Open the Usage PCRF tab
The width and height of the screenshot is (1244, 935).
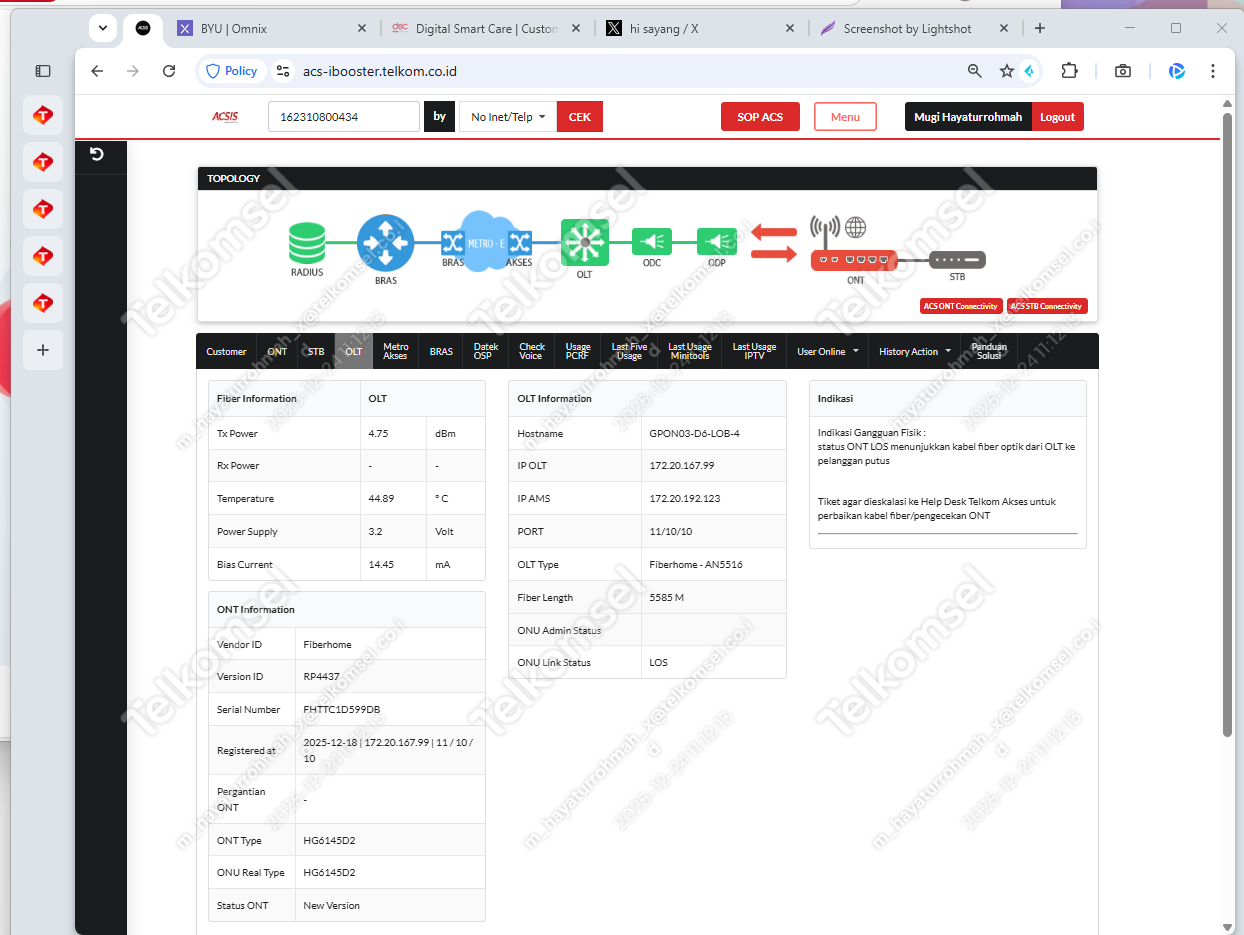(578, 351)
